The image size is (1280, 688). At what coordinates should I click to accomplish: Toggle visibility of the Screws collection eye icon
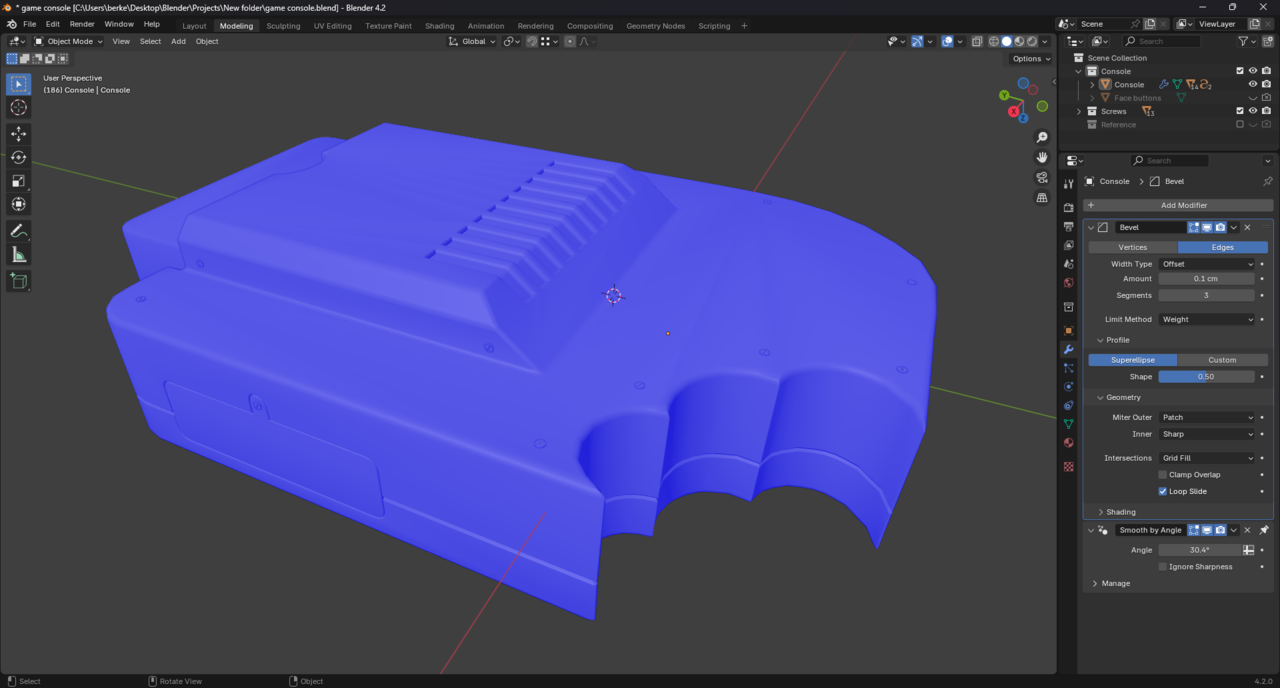click(x=1253, y=111)
